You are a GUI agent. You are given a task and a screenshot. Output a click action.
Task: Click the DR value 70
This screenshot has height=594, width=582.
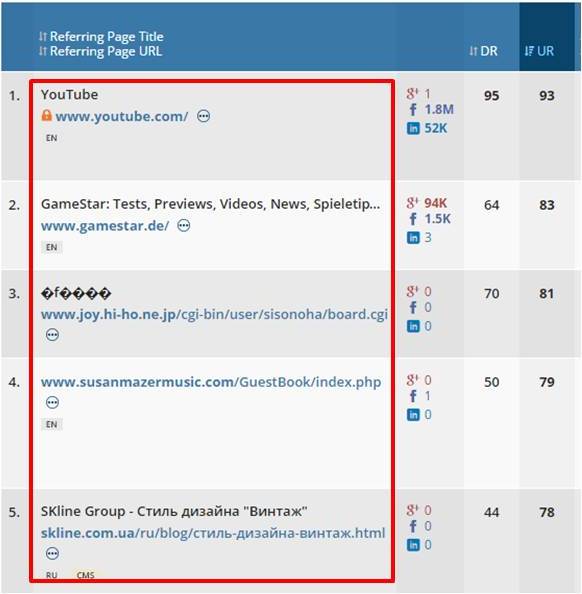(491, 294)
